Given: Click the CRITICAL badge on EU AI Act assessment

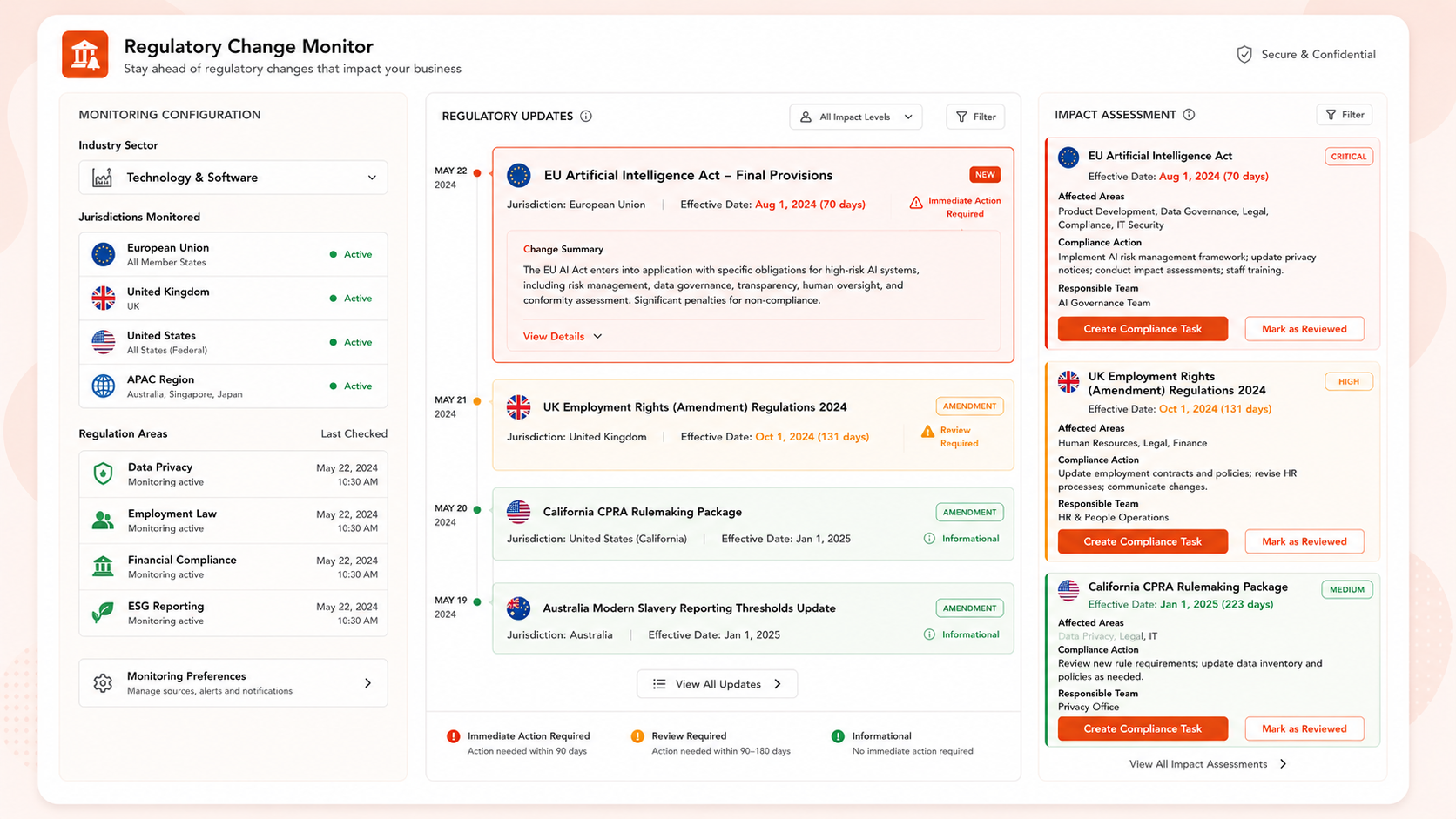Looking at the screenshot, I should click(x=1348, y=157).
